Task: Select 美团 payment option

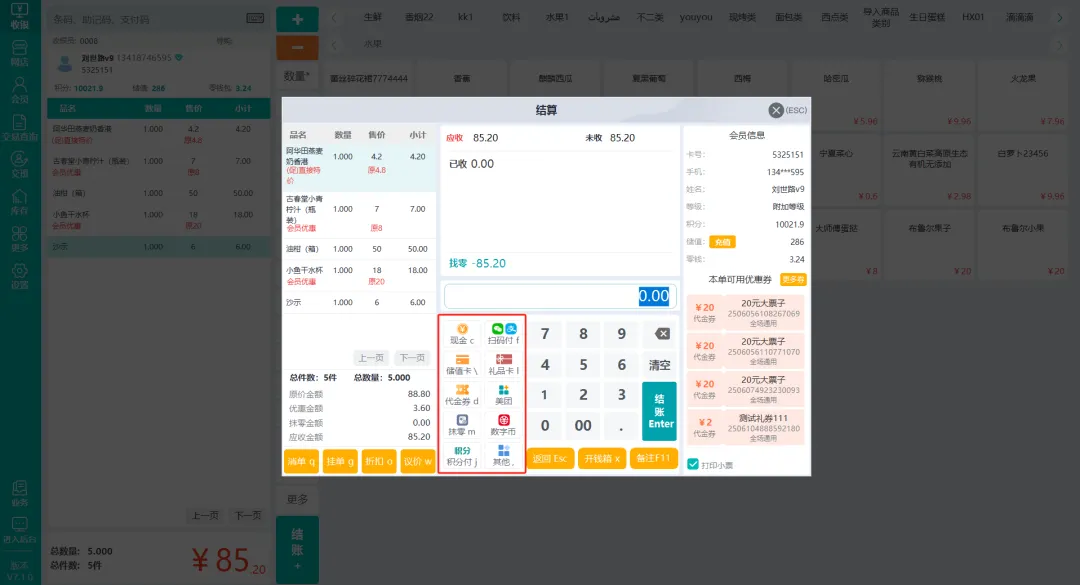Action: click(503, 395)
